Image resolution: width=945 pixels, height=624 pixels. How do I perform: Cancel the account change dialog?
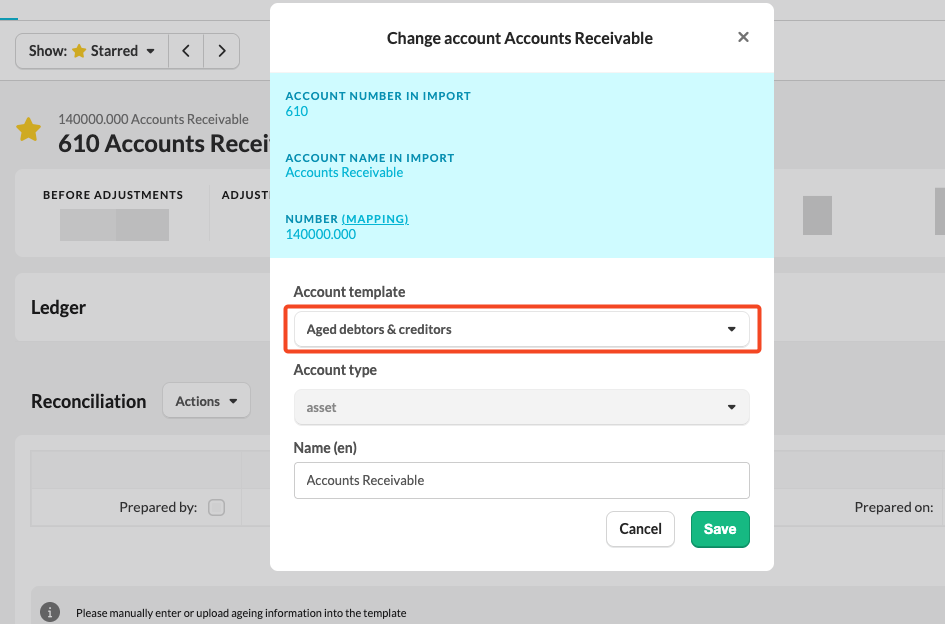pos(640,529)
